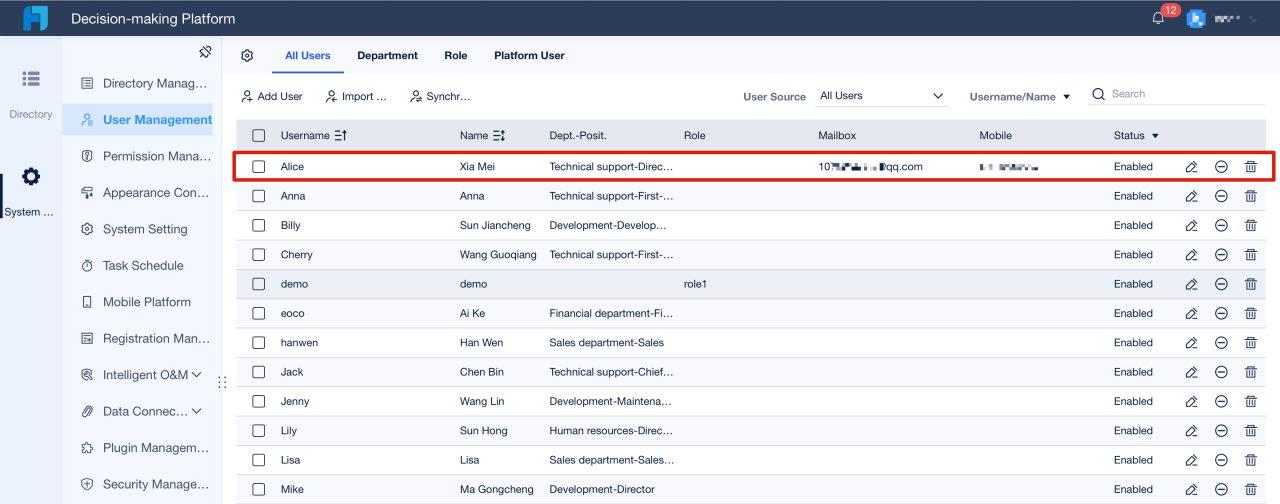Viewport: 1280px width, 504px height.
Task: Check the Jack user checkbox
Action: (259, 372)
